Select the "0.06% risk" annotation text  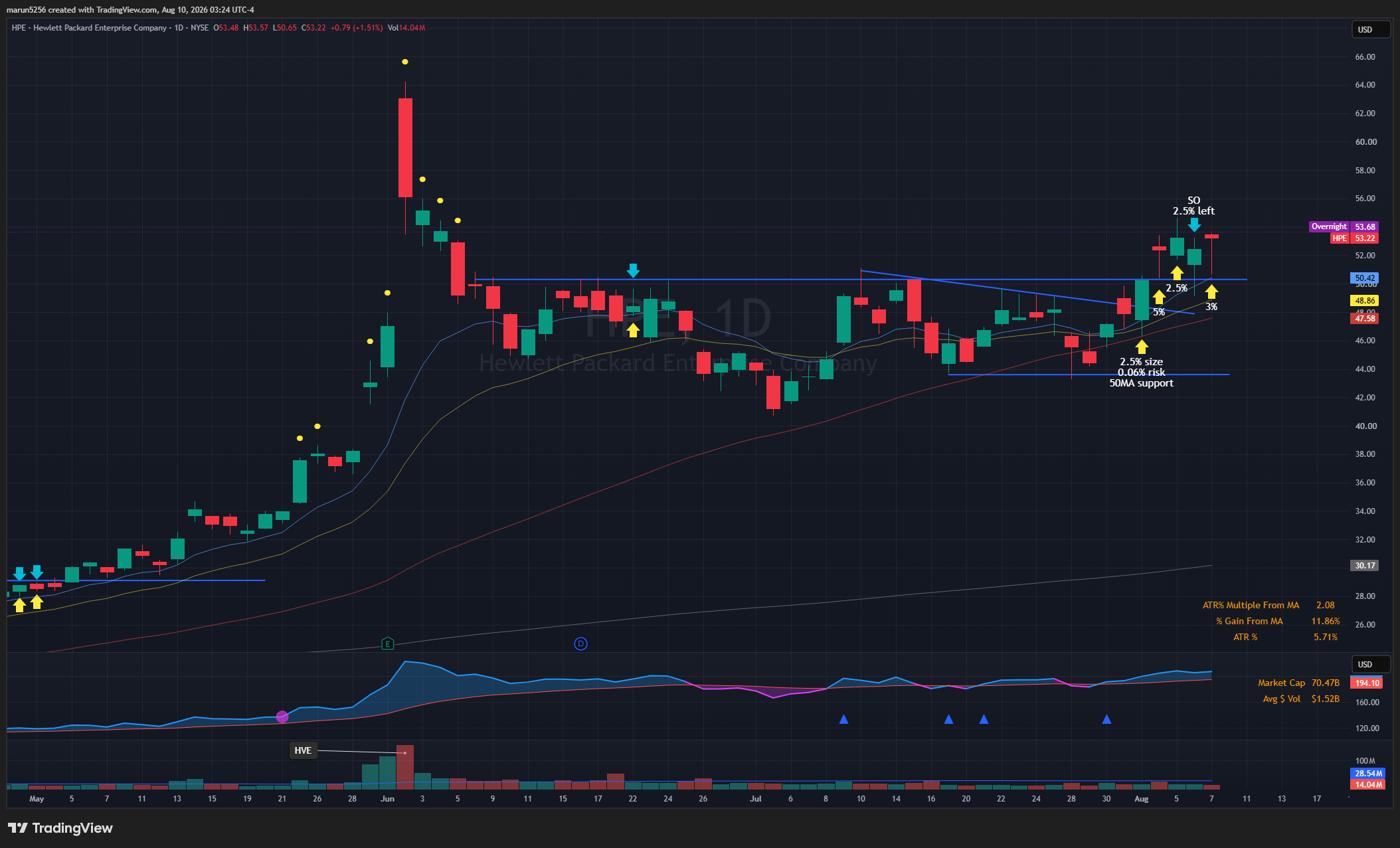(1141, 373)
